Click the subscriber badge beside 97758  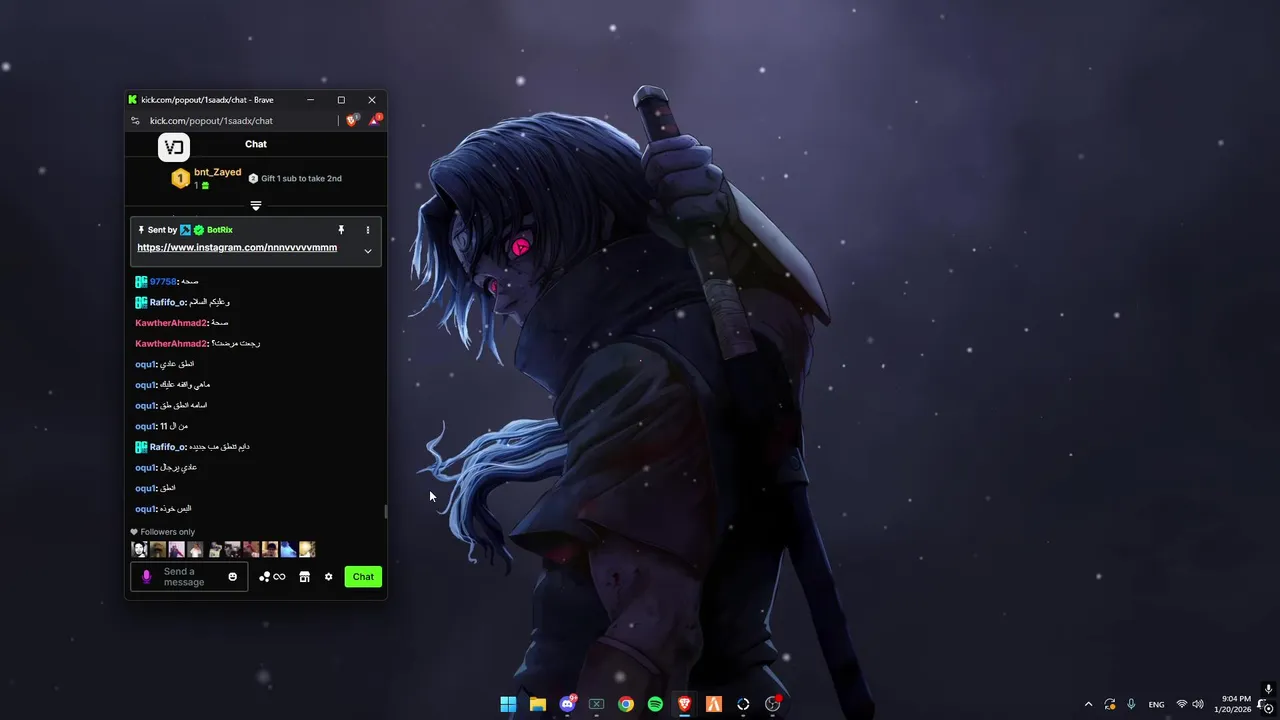click(141, 282)
